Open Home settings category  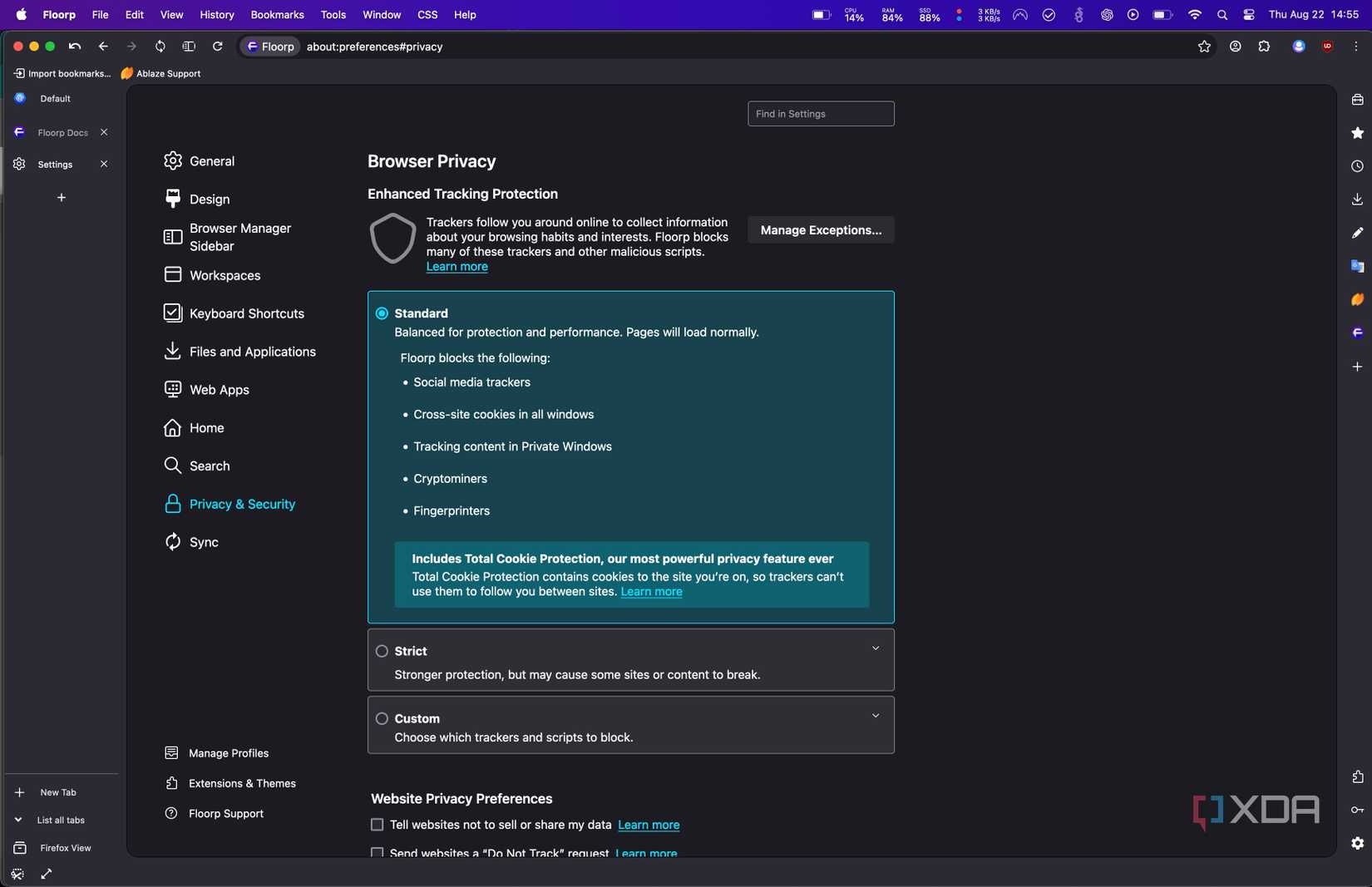click(x=195, y=428)
